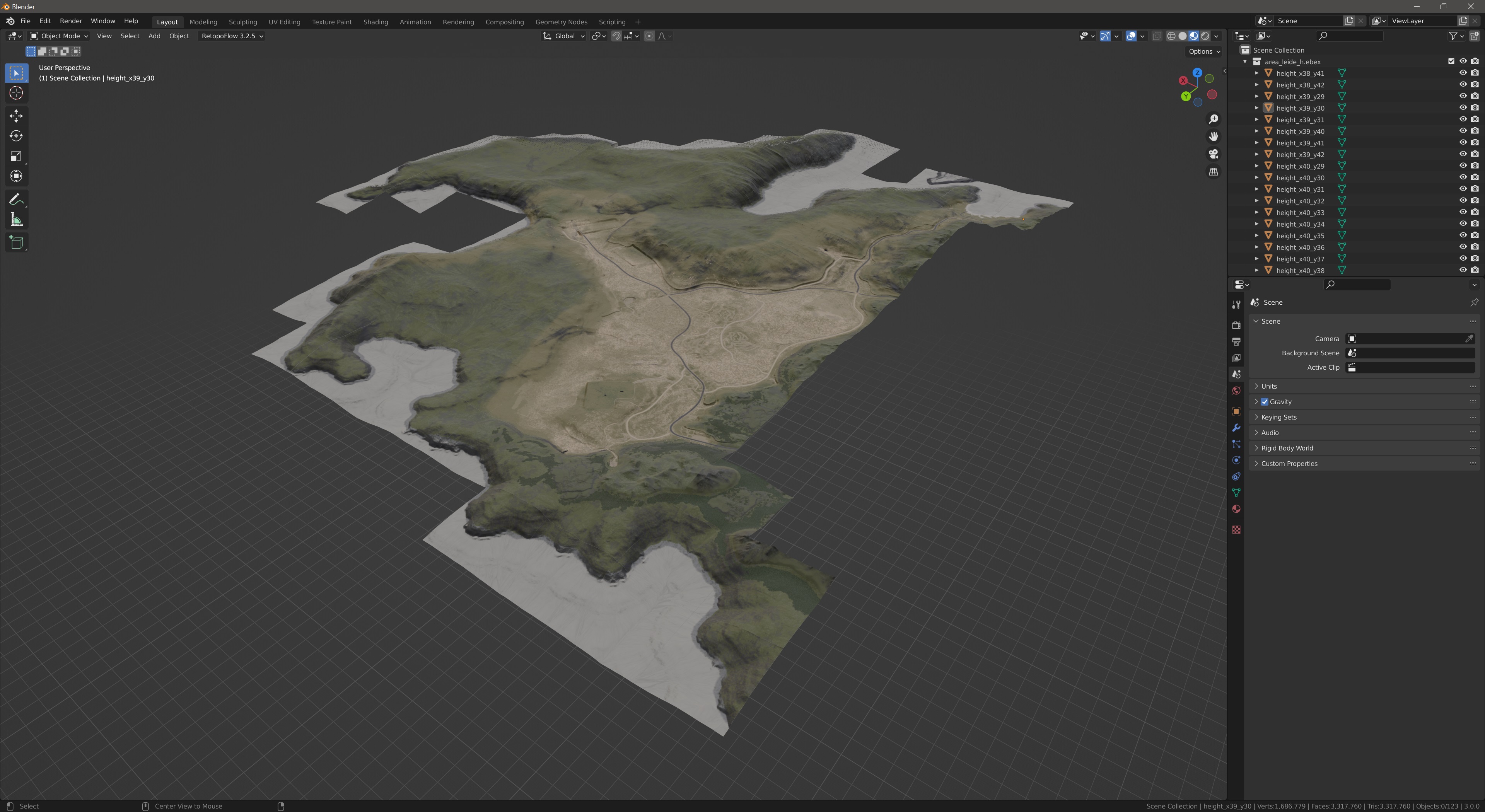Viewport: 1485px width, 812px height.
Task: Open the World properties tab
Action: click(x=1236, y=391)
